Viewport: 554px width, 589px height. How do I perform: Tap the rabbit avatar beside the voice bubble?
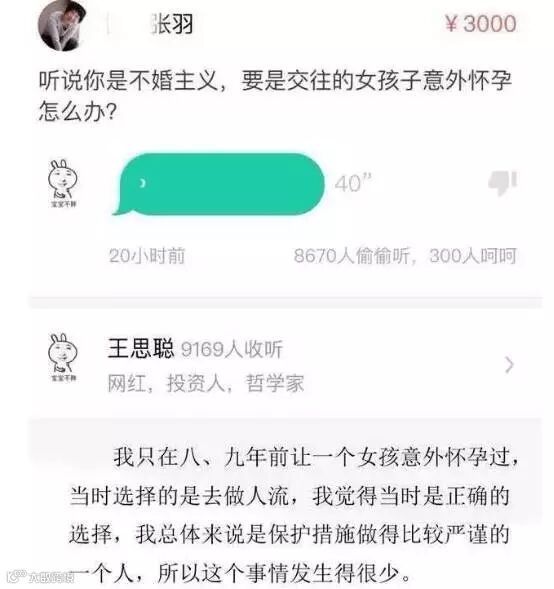point(63,184)
